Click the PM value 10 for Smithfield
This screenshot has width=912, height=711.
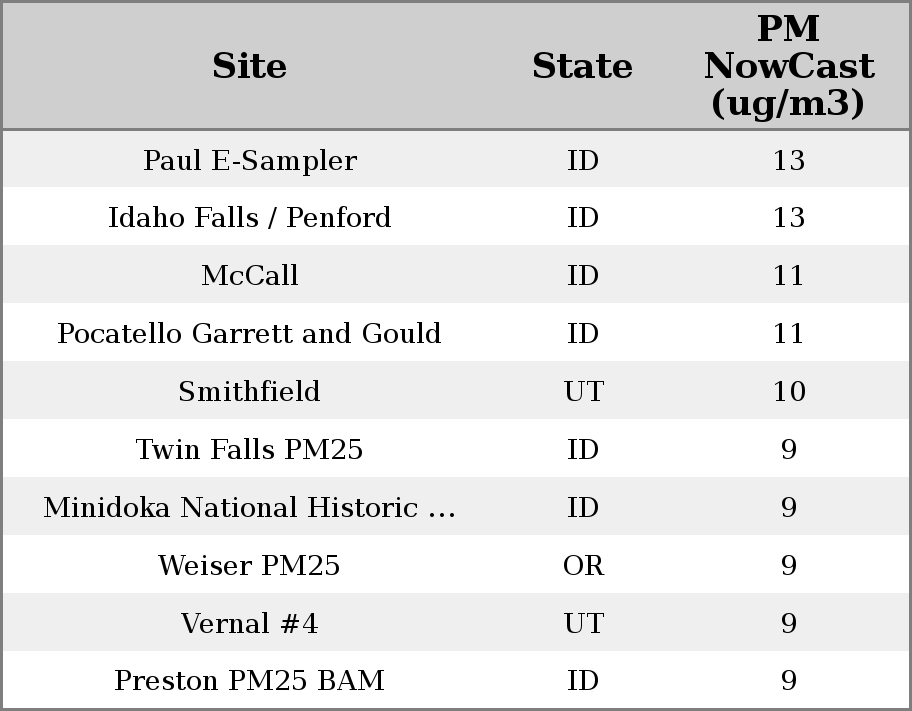pos(788,392)
